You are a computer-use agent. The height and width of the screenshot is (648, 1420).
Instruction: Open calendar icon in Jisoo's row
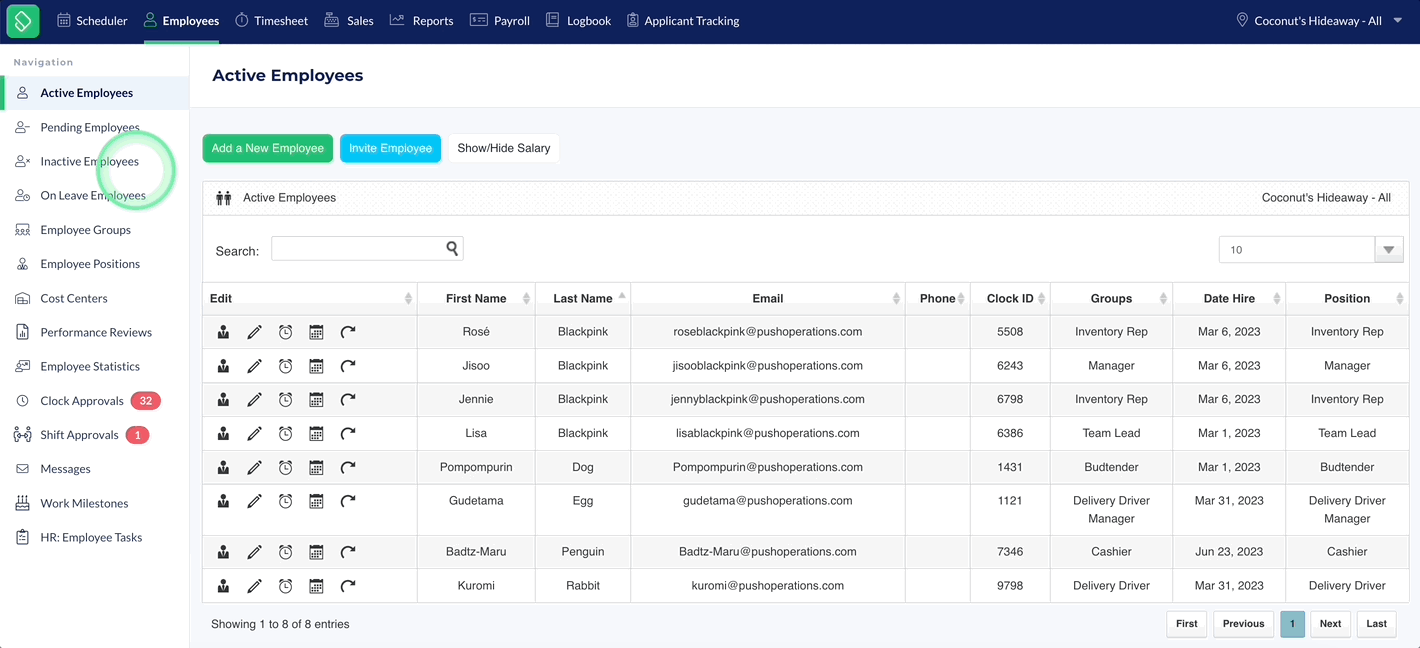[316, 366]
